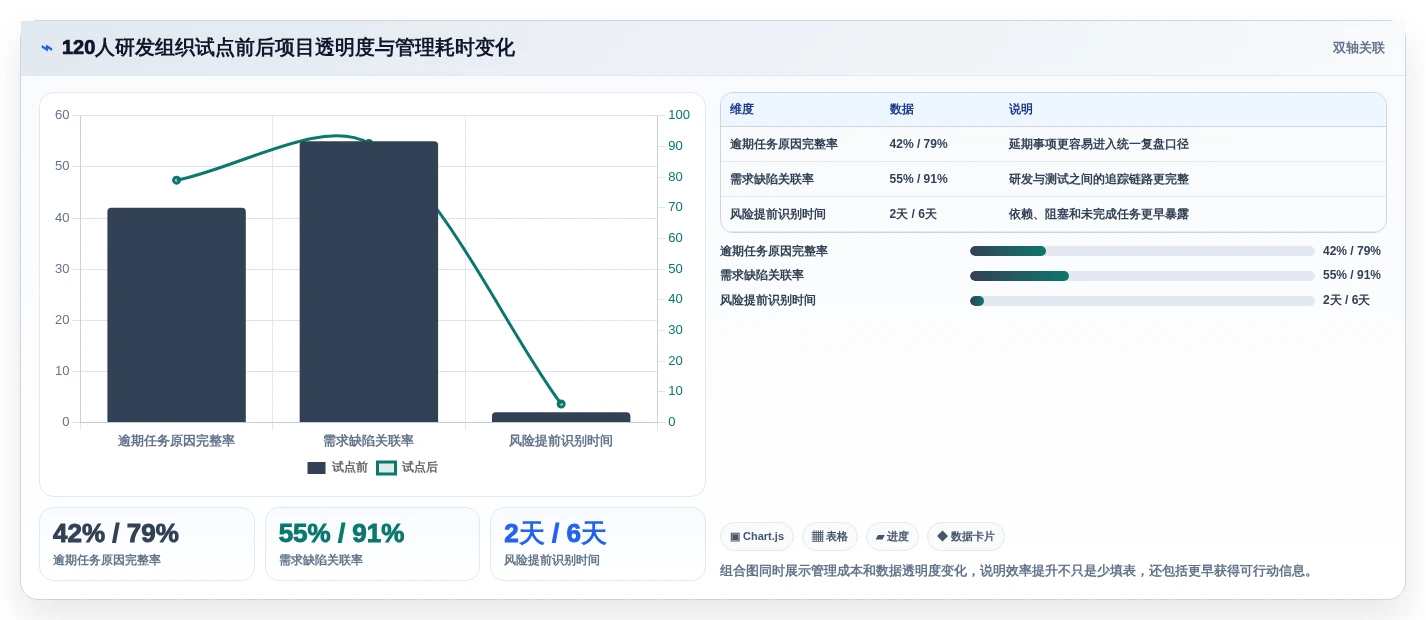Click x-axis label 需求缺陷关联率
The width and height of the screenshot is (1426, 620).
pyautogui.click(x=368, y=441)
